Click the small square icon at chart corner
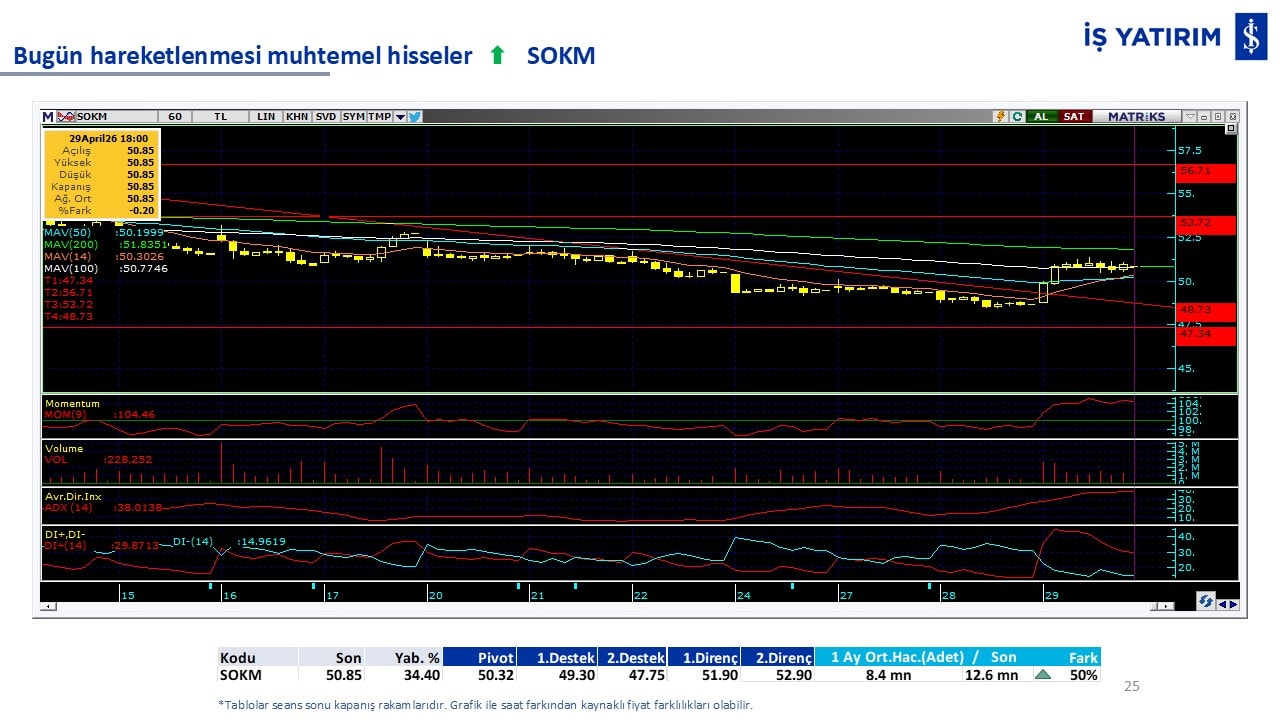 pos(1231,129)
